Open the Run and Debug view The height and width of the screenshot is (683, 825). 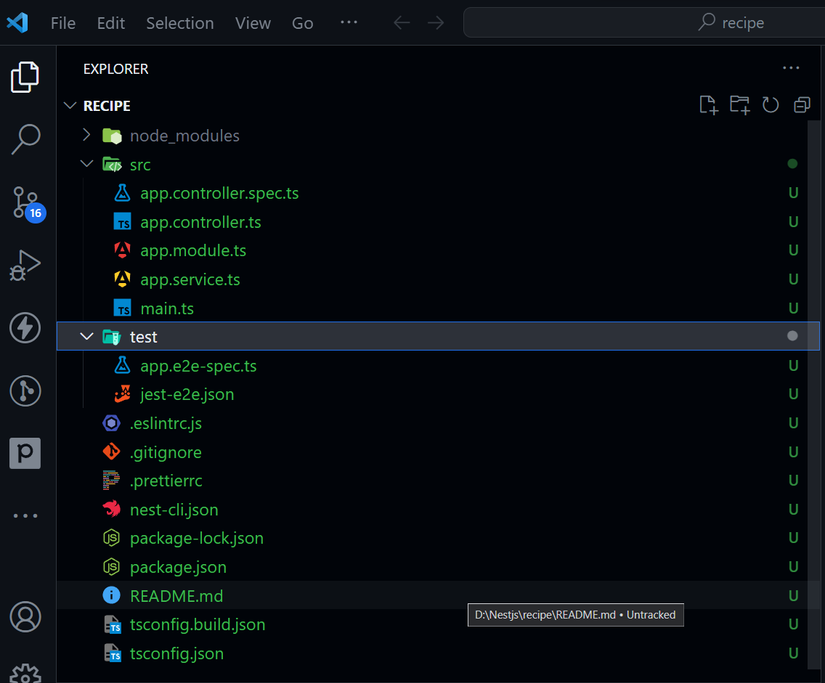pos(25,265)
